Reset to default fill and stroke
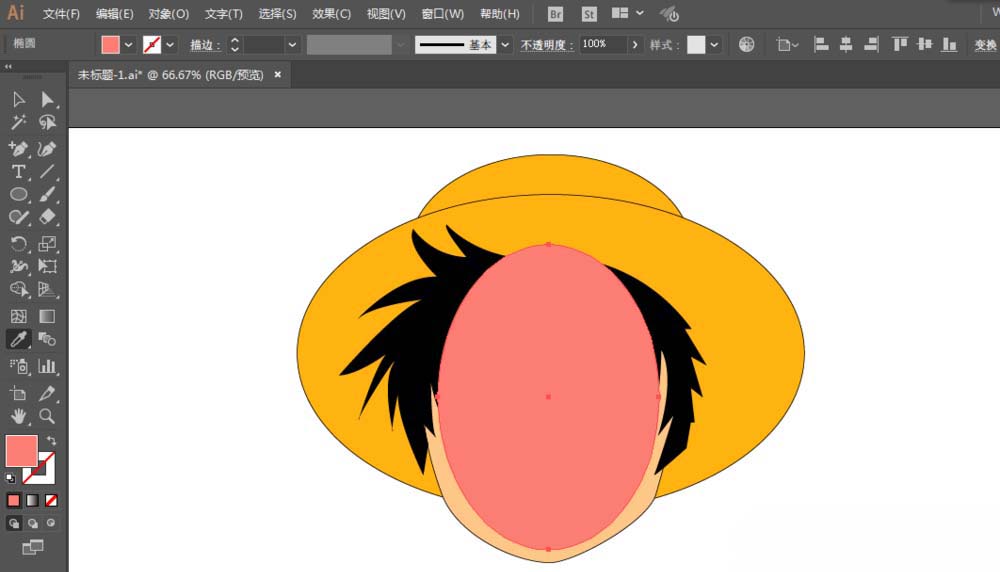Viewport: 1000px width, 572px height. click(x=10, y=478)
